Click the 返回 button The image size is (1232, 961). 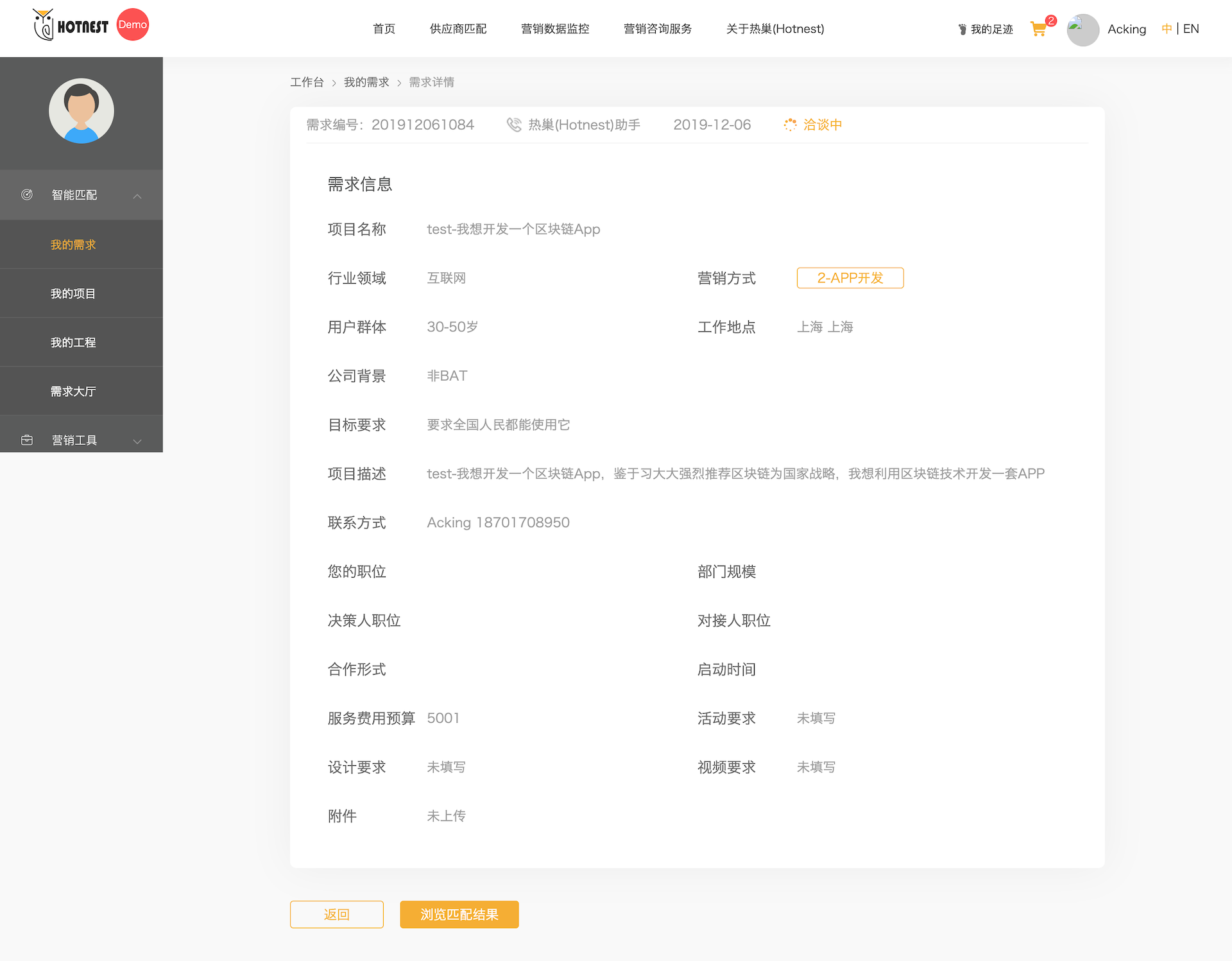[x=337, y=914]
